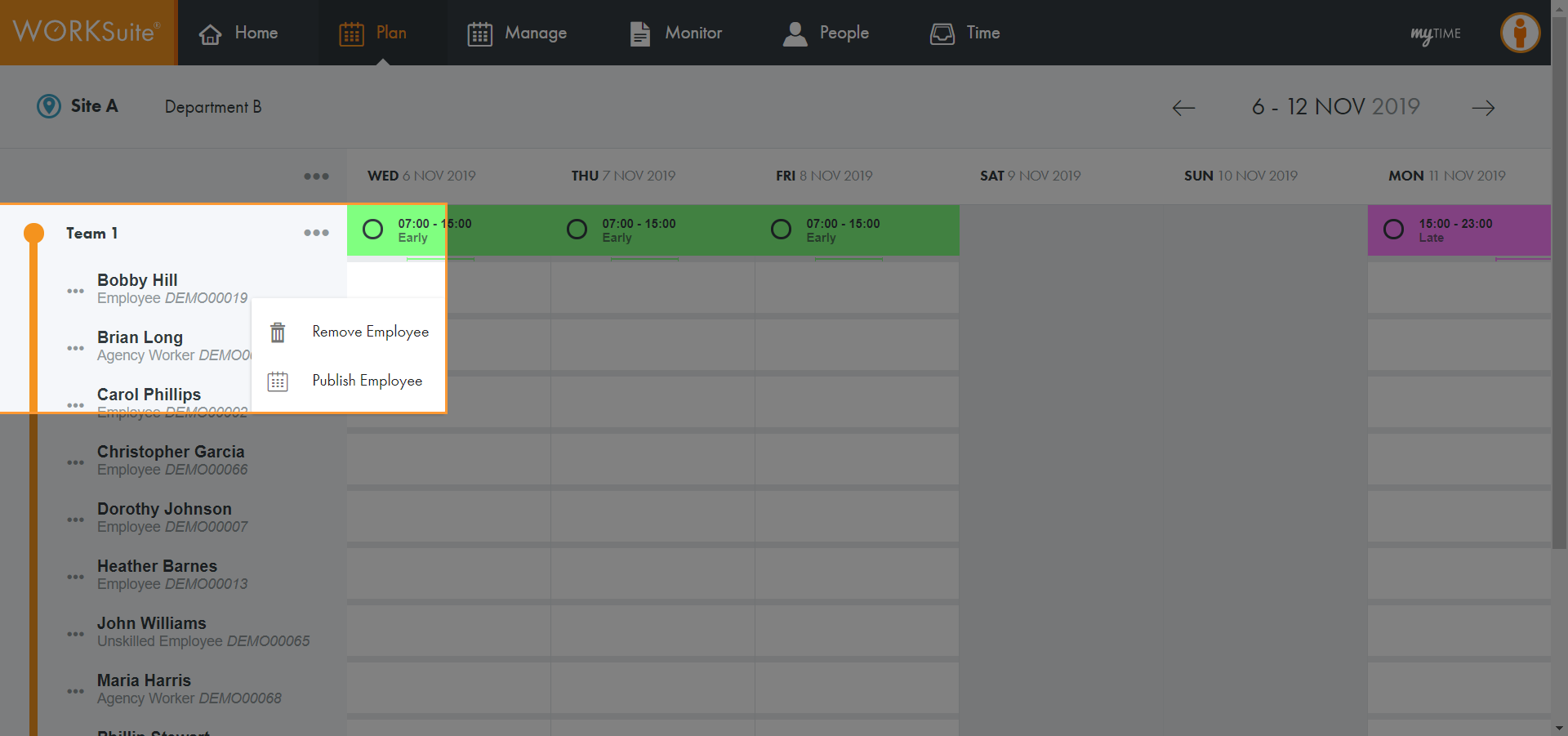Image resolution: width=1568 pixels, height=736 pixels.
Task: Click the Monitor document icon
Action: (x=640, y=34)
